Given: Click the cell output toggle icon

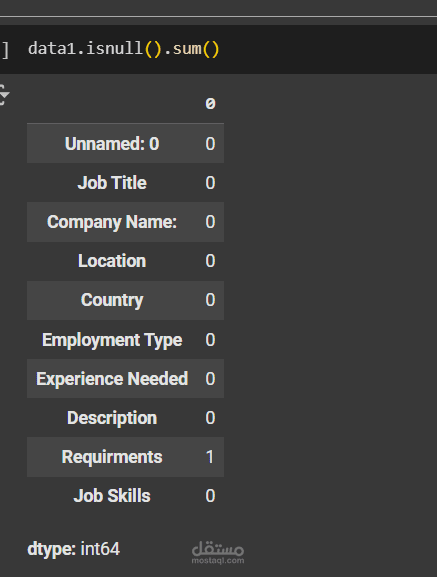Looking at the screenshot, I should tap(4, 95).
